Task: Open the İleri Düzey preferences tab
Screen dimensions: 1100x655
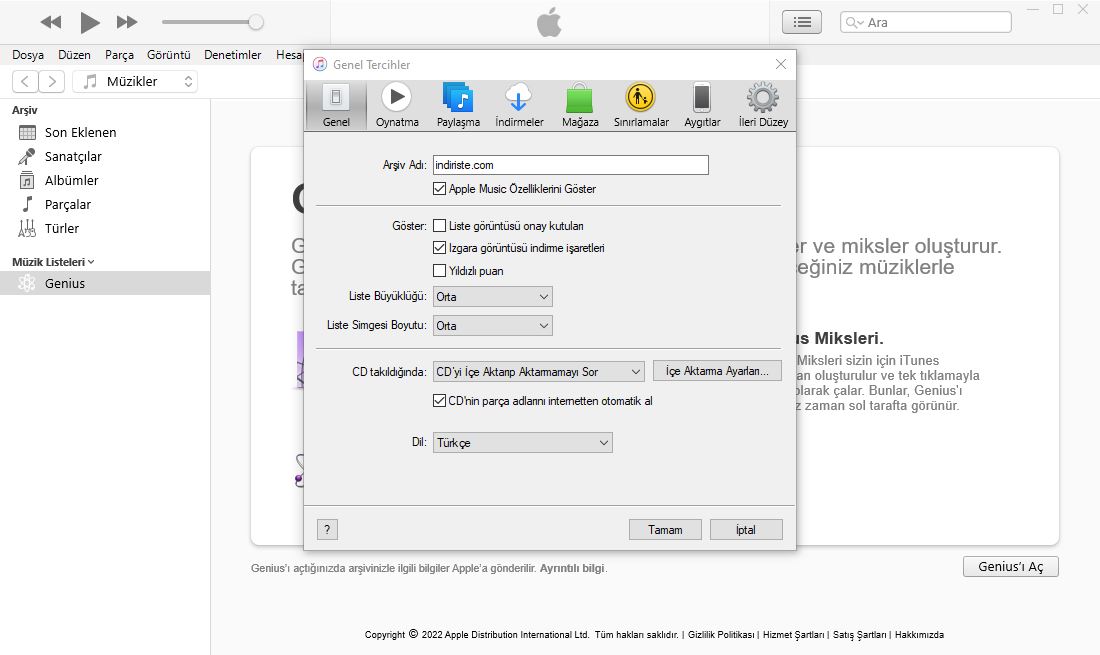Action: point(763,106)
